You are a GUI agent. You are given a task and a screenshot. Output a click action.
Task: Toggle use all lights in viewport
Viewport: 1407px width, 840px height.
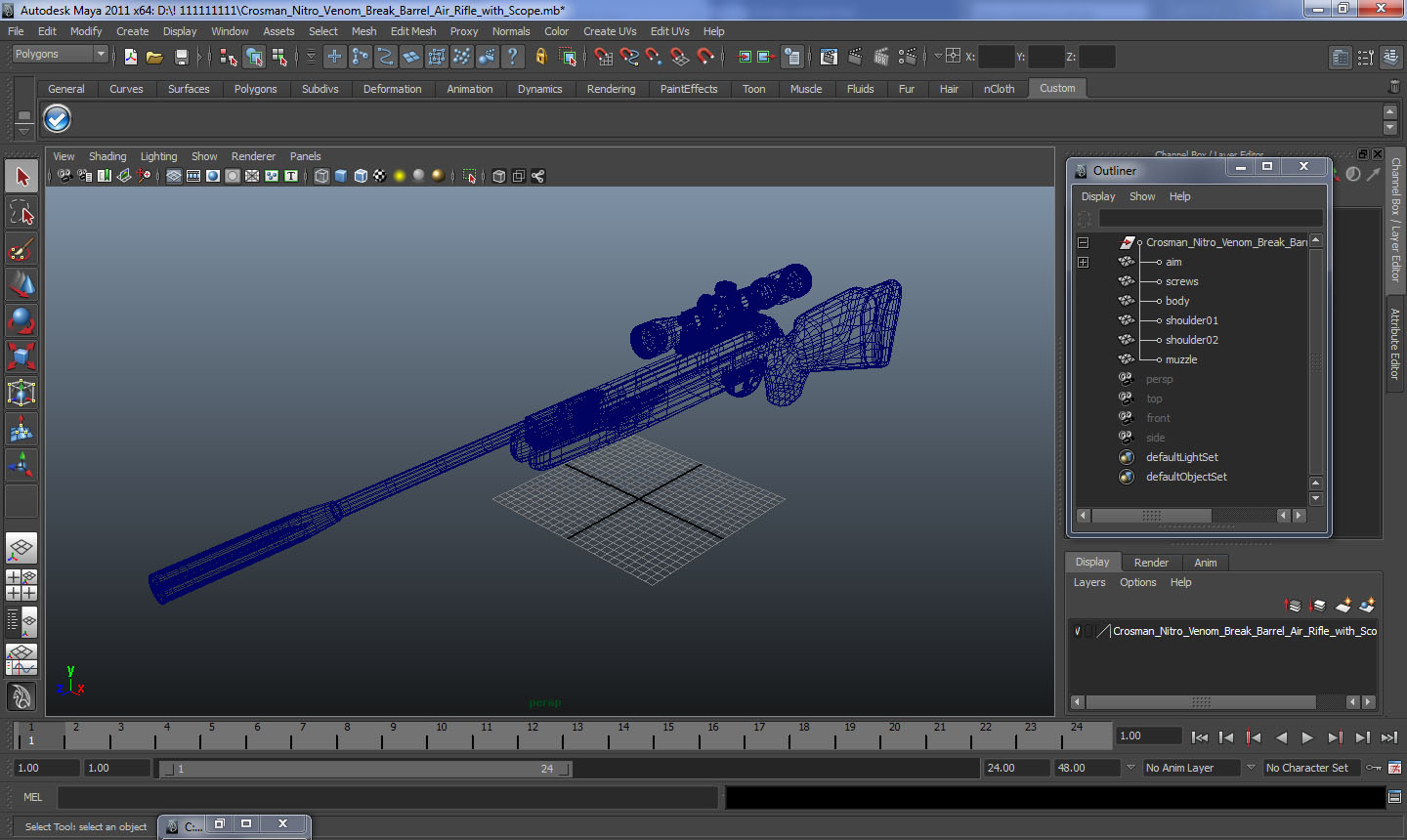pyautogui.click(x=400, y=176)
